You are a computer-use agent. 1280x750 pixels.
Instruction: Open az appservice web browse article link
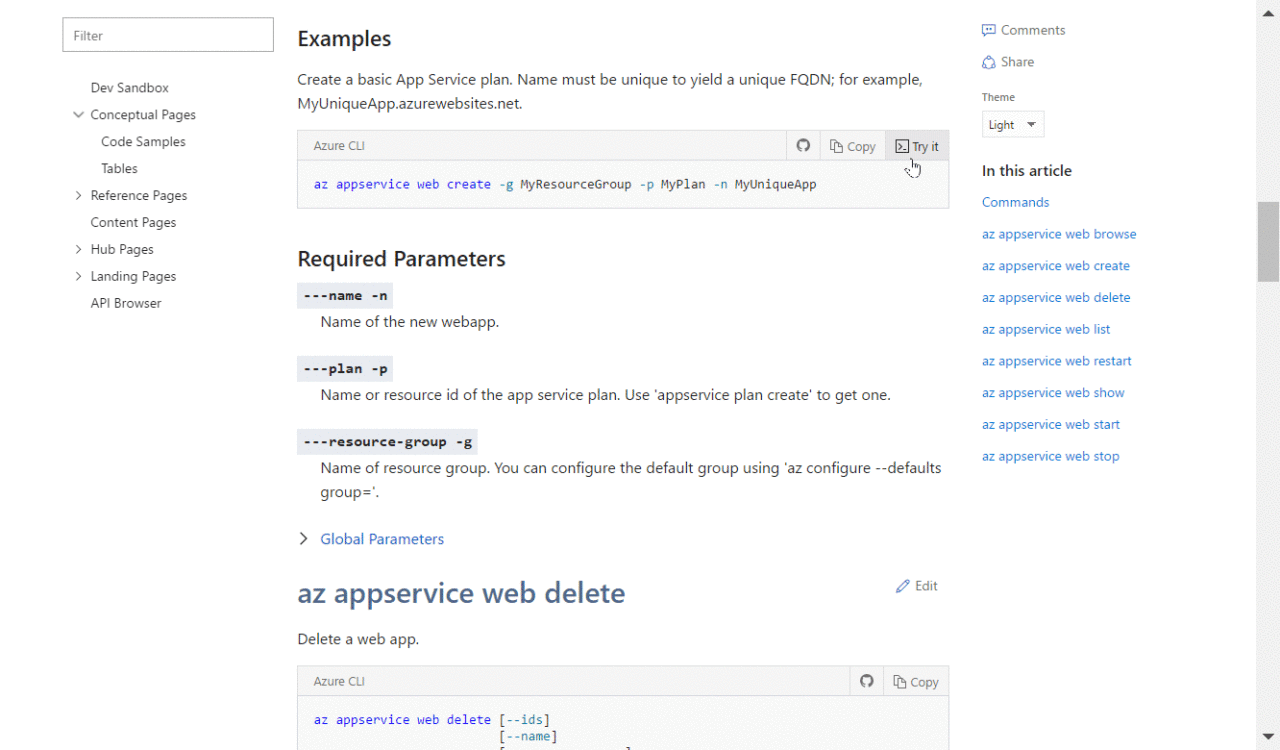click(1059, 233)
